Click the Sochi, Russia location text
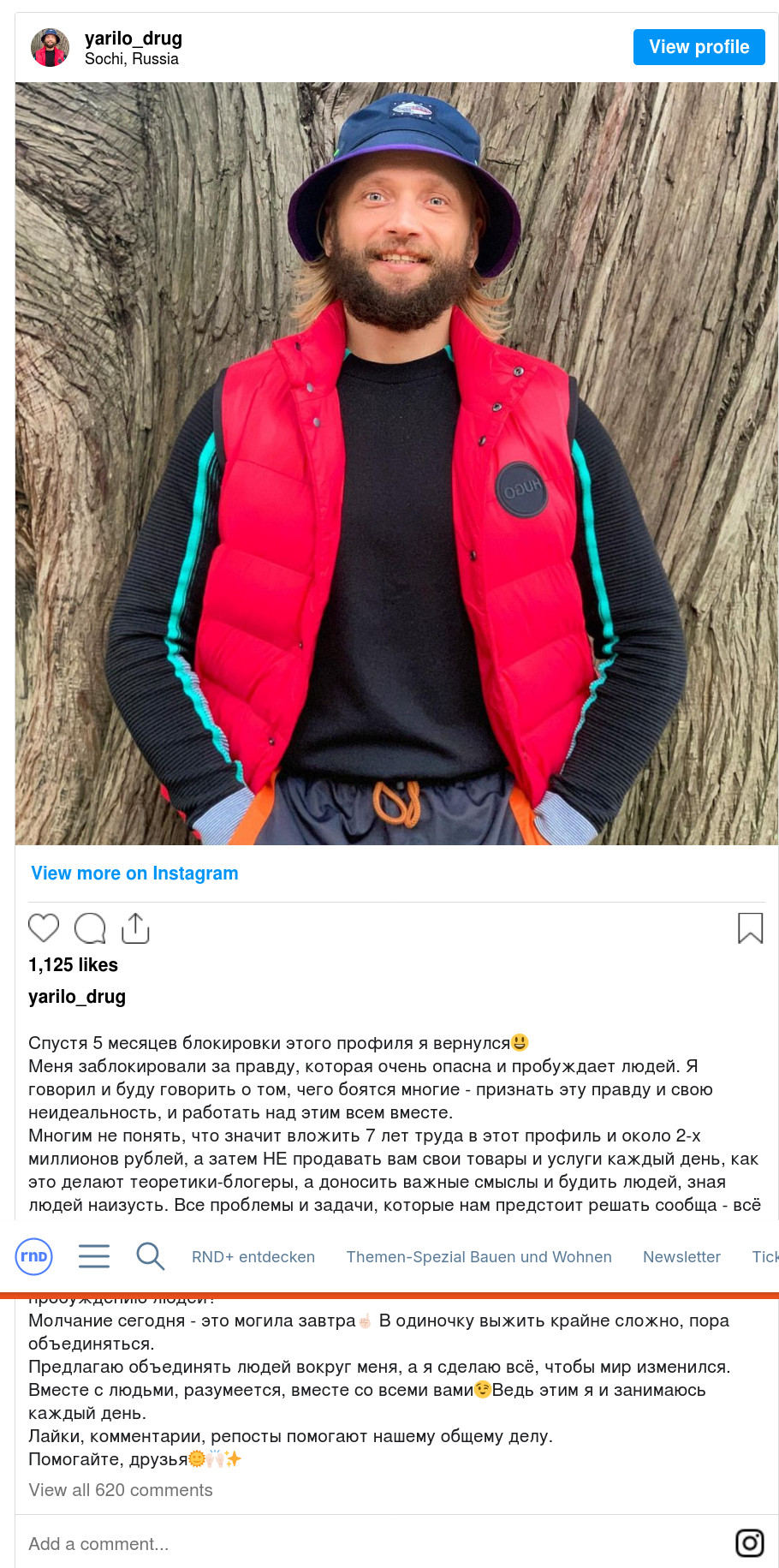The height and width of the screenshot is (1568, 779). click(x=132, y=59)
